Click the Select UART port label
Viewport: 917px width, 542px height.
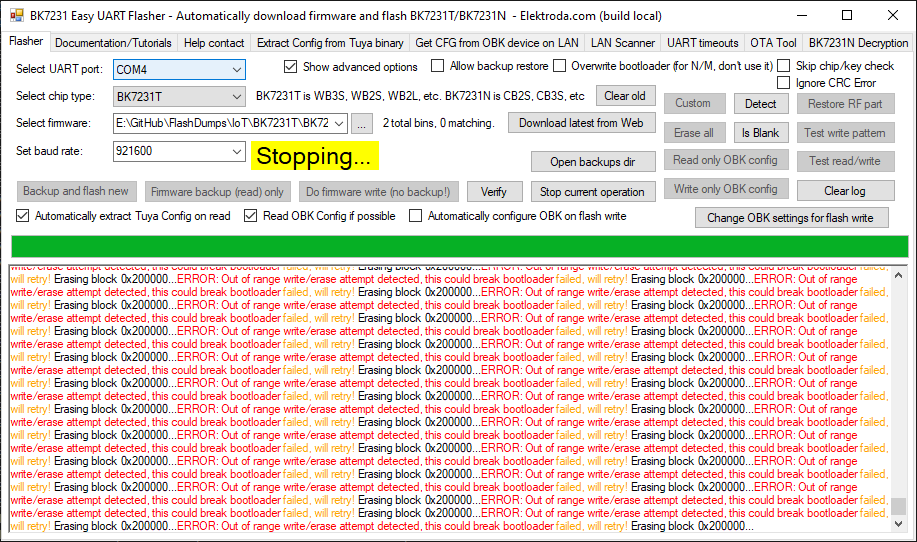(x=60, y=69)
